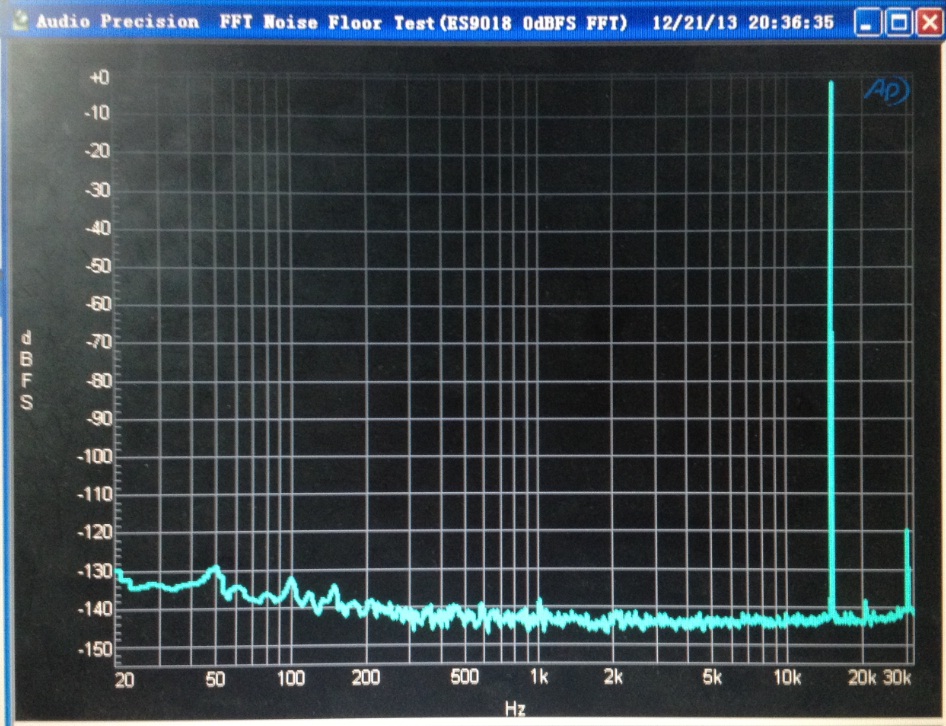Click the 'dBFS' vertical axis title

tap(26, 371)
